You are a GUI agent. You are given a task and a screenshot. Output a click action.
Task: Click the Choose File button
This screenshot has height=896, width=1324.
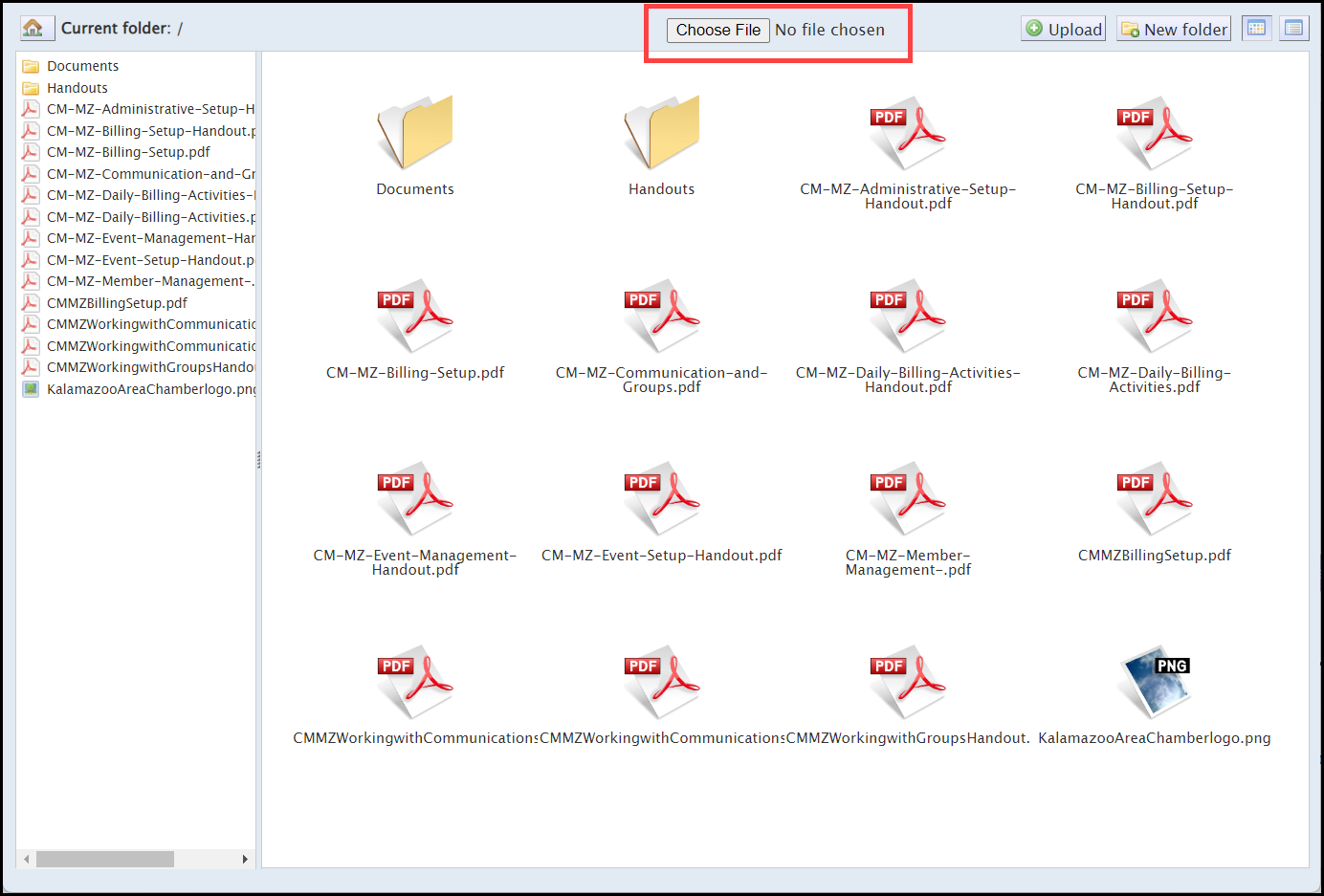[717, 30]
